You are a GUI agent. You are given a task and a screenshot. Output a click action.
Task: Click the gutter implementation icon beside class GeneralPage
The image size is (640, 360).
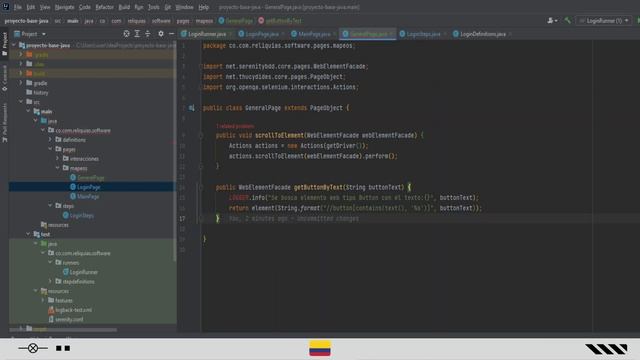point(191,108)
